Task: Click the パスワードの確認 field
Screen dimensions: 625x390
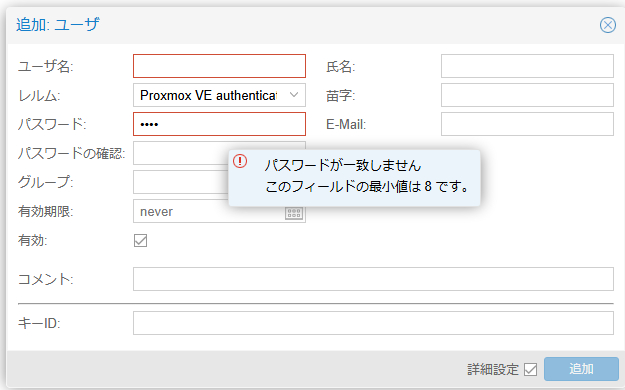Action: pyautogui.click(x=180, y=153)
